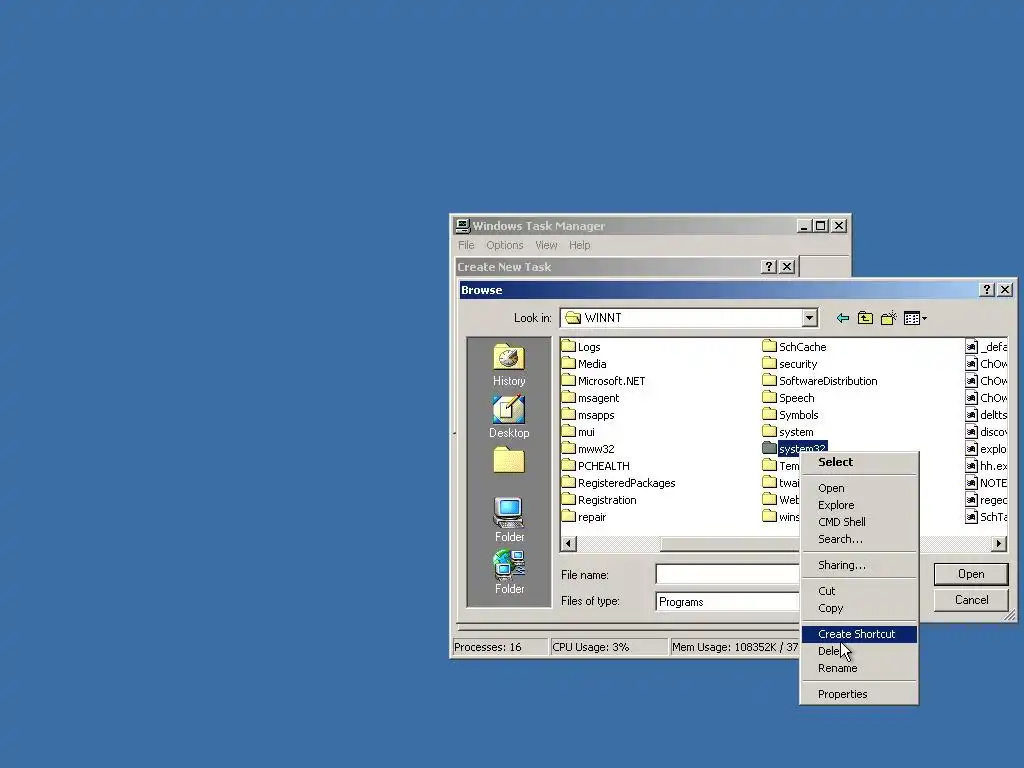Choose Cut from the context menu
Screen dimensions: 1024x768
(x=859, y=591)
